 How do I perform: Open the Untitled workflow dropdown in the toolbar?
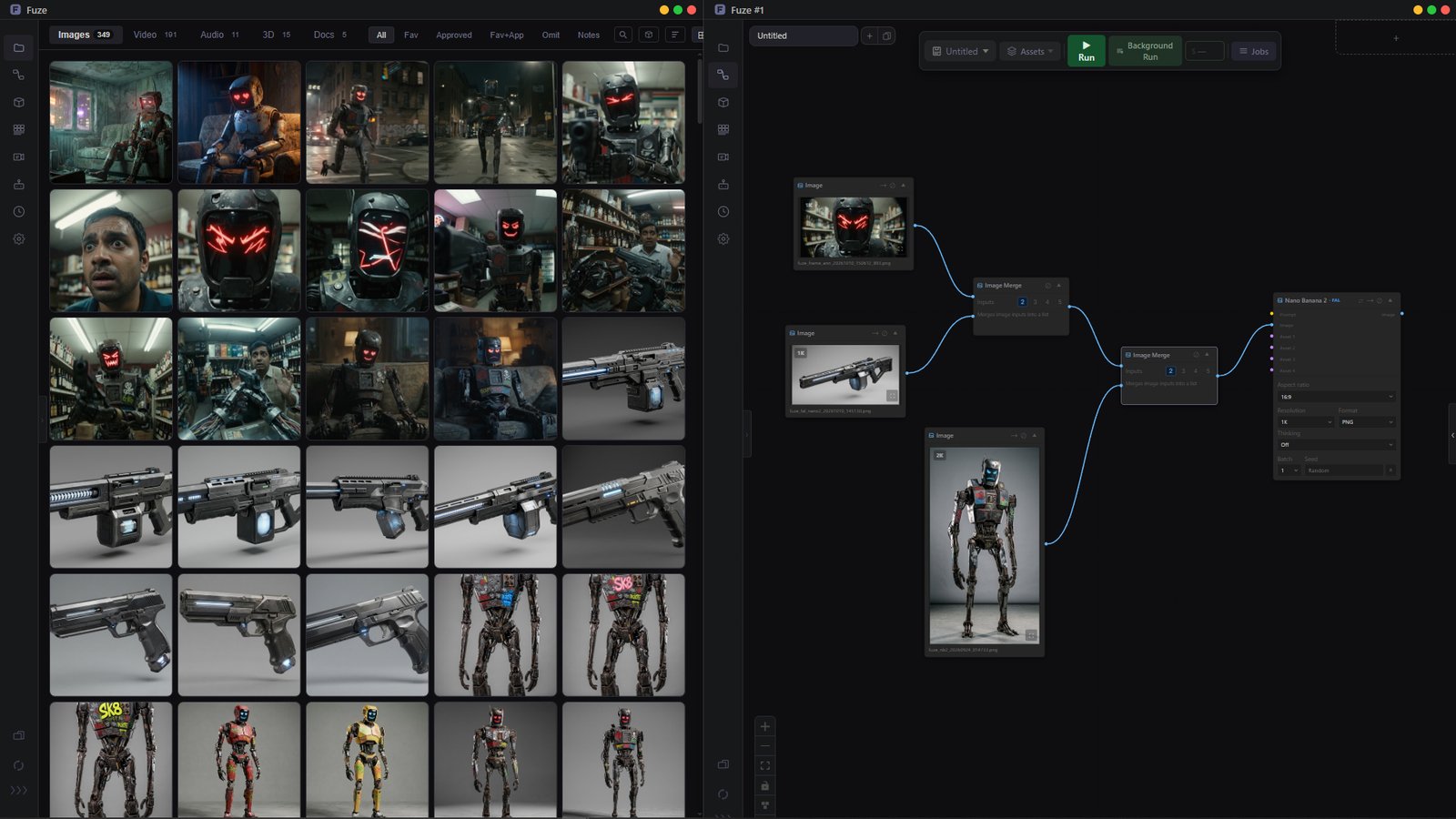tap(960, 51)
